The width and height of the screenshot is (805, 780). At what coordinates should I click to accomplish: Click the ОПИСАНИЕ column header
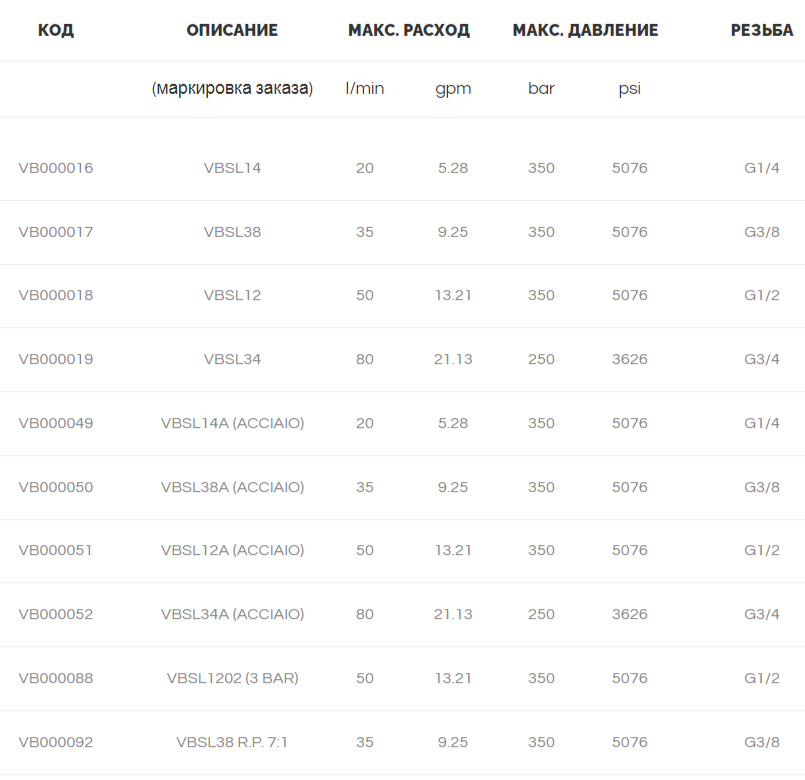232,30
